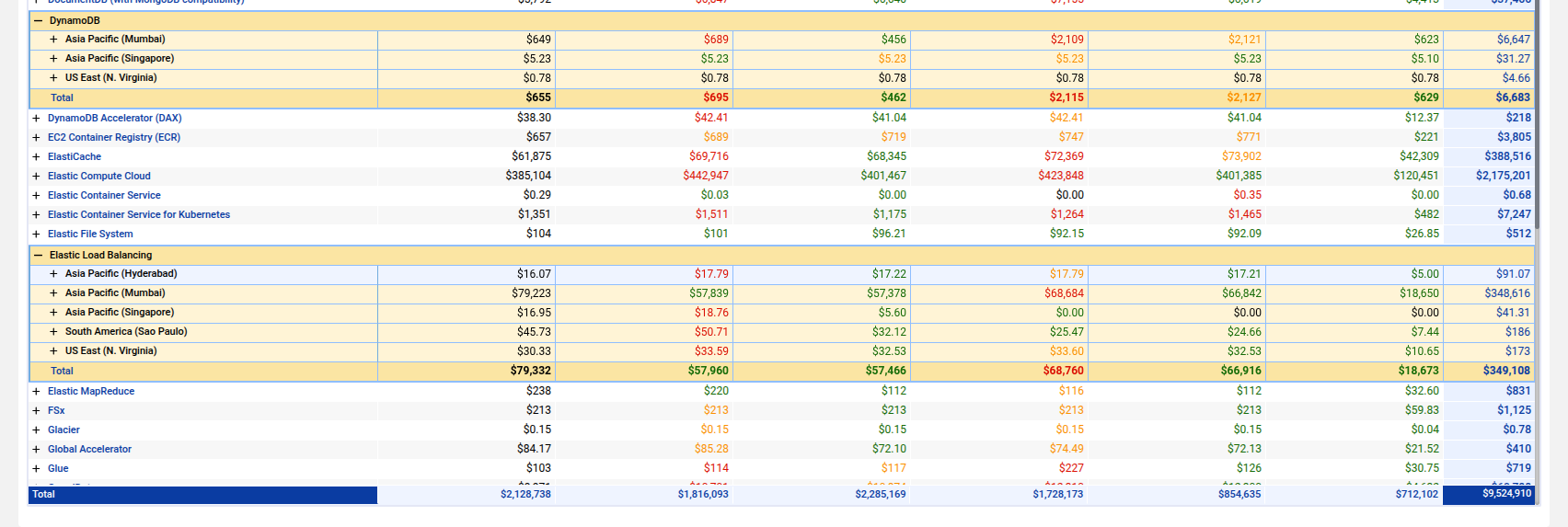Click ElastiCache row total $388,516

pos(1507,156)
